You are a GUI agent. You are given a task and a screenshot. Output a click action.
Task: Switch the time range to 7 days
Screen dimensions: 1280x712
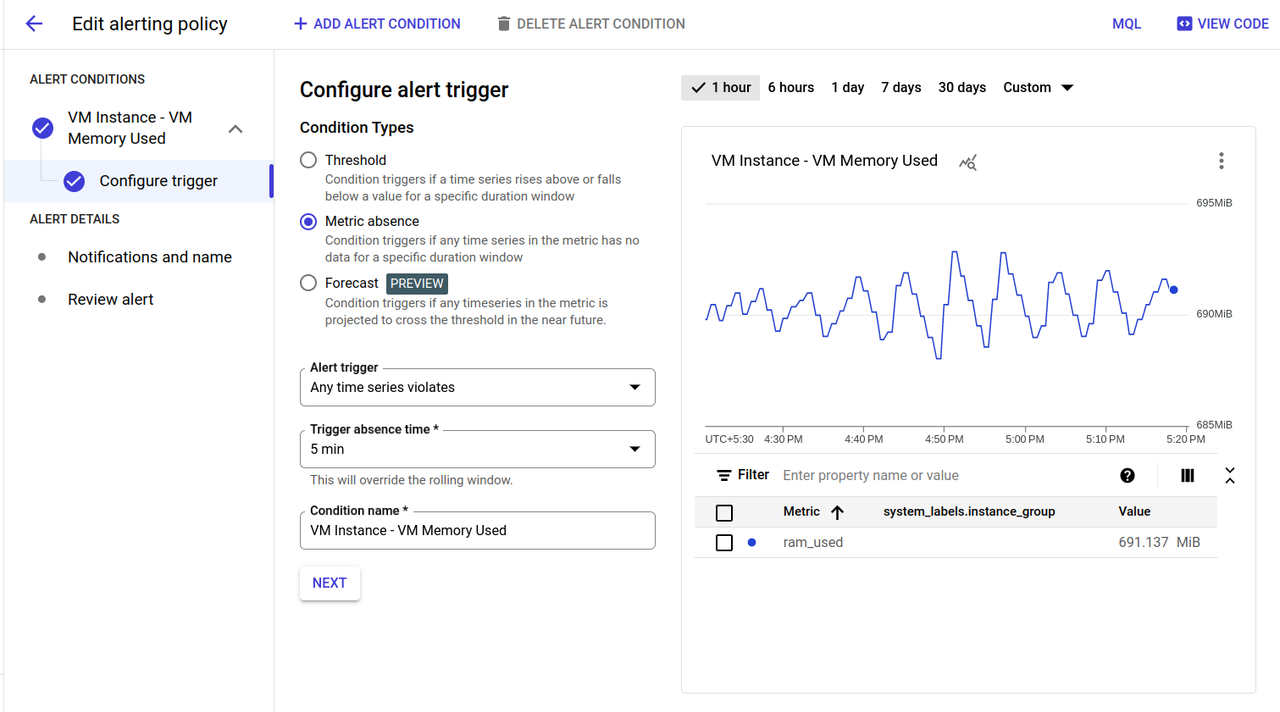(x=901, y=88)
